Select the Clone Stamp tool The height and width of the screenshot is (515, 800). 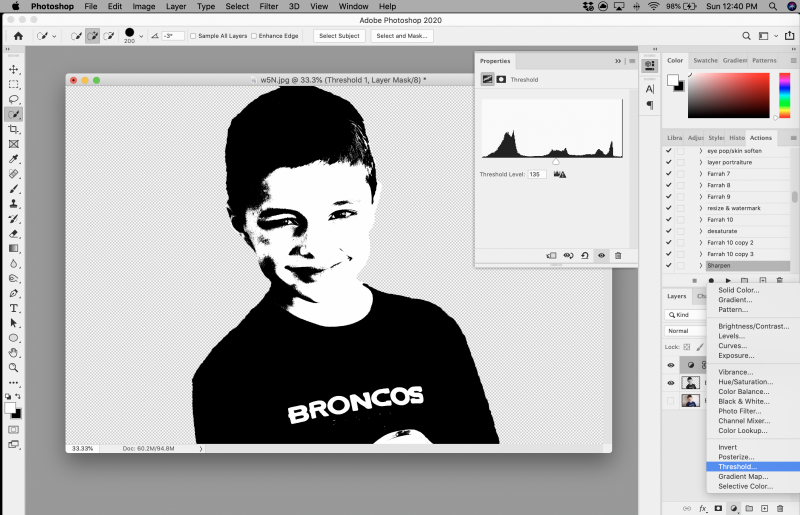click(x=14, y=204)
